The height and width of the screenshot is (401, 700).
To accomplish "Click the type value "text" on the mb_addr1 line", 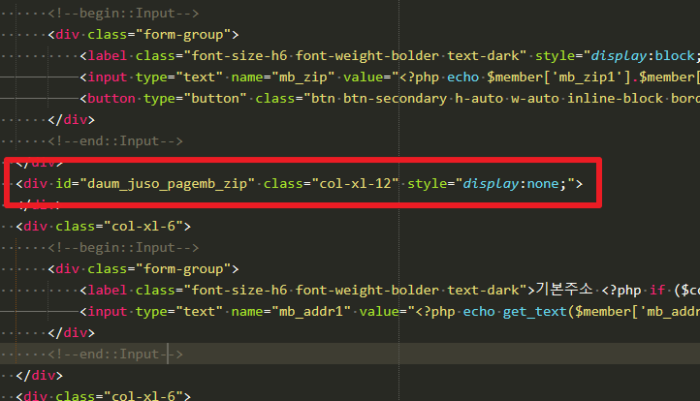I will click(199, 311).
